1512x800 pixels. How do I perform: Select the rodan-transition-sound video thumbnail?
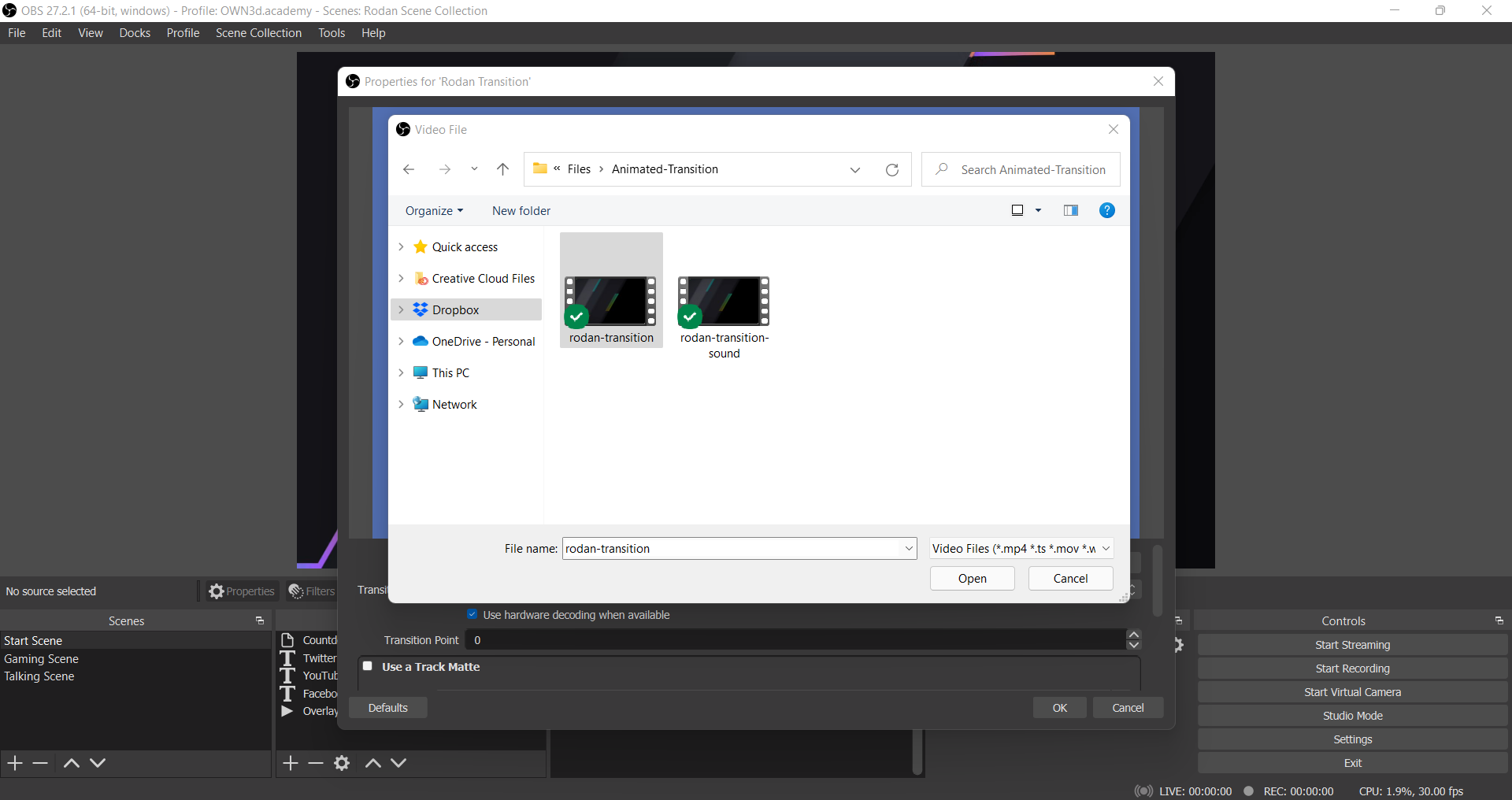point(724,302)
